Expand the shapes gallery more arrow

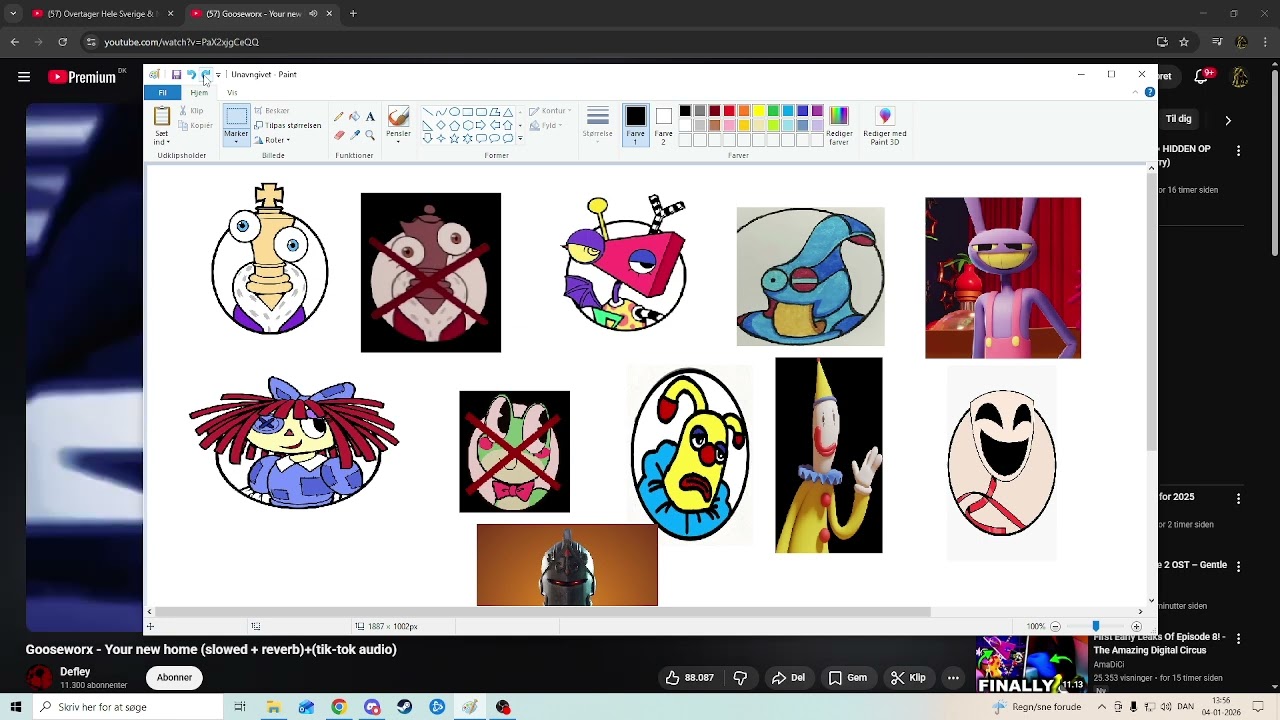click(x=520, y=139)
